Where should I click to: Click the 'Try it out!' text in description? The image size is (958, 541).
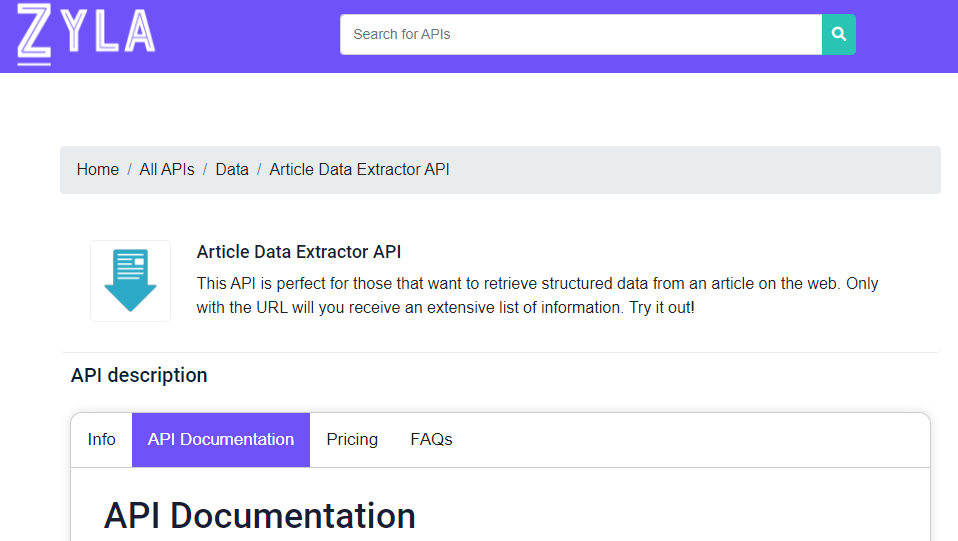662,307
